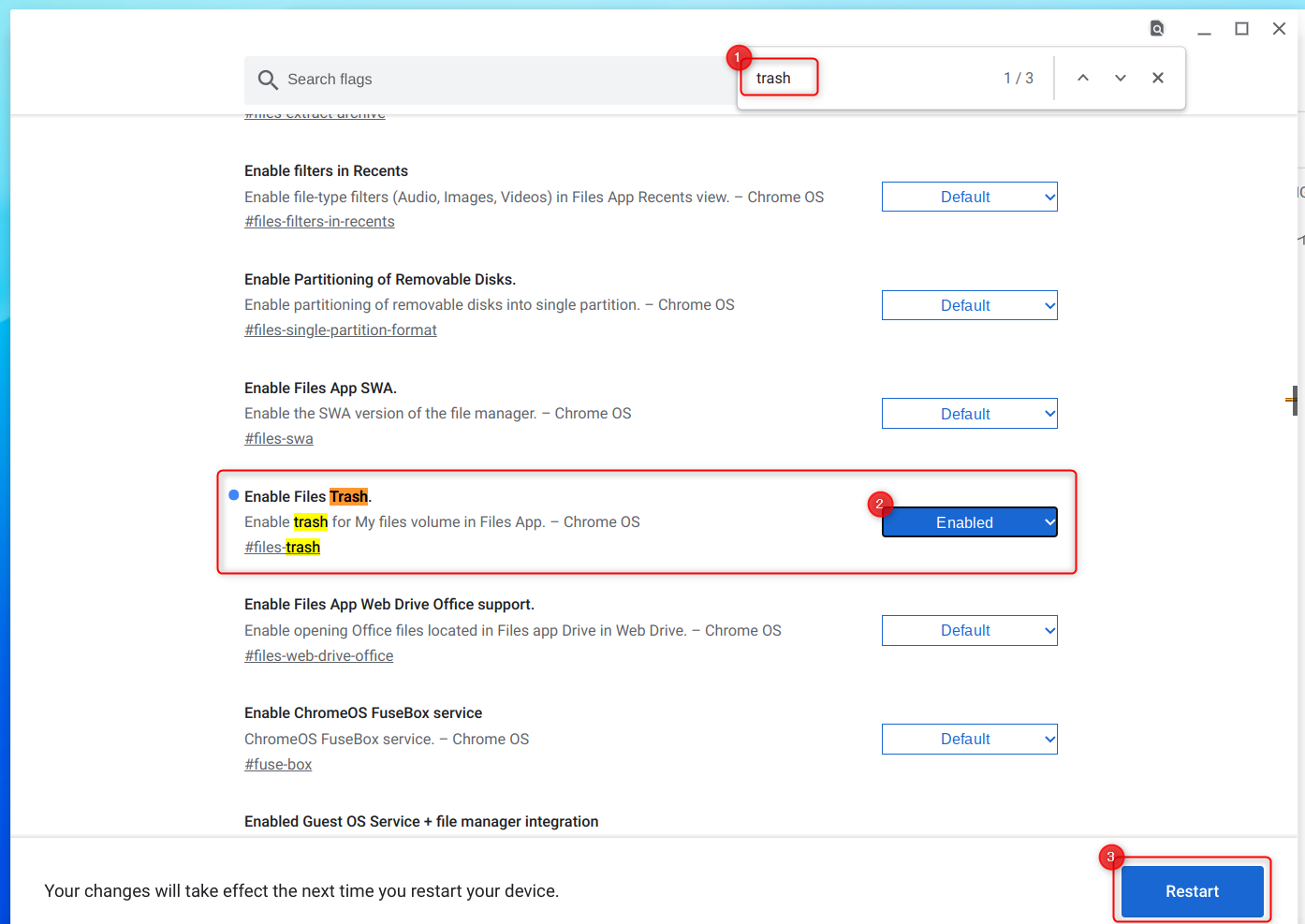Close the flags window
Viewport: 1305px width, 924px height.
[x=1279, y=29]
